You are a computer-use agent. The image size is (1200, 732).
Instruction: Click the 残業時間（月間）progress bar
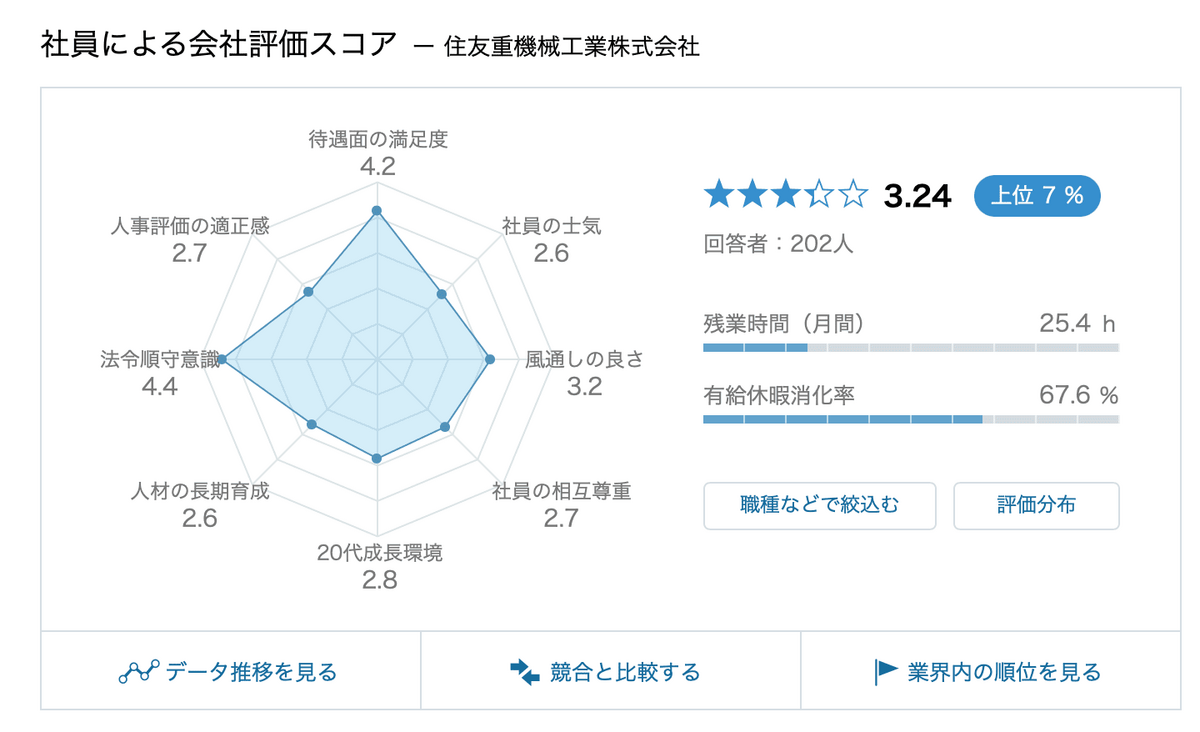click(911, 347)
